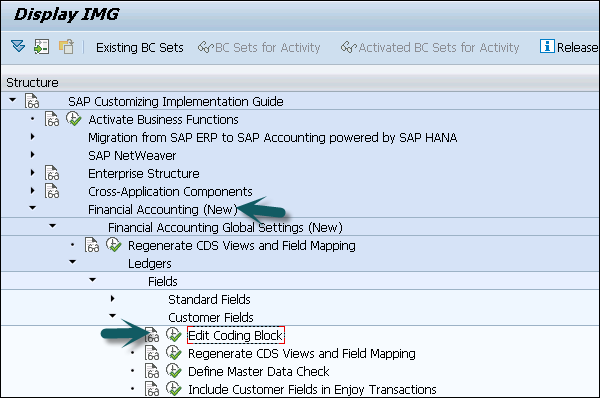Execute the Edit Coding Block activity icon

[x=174, y=335]
